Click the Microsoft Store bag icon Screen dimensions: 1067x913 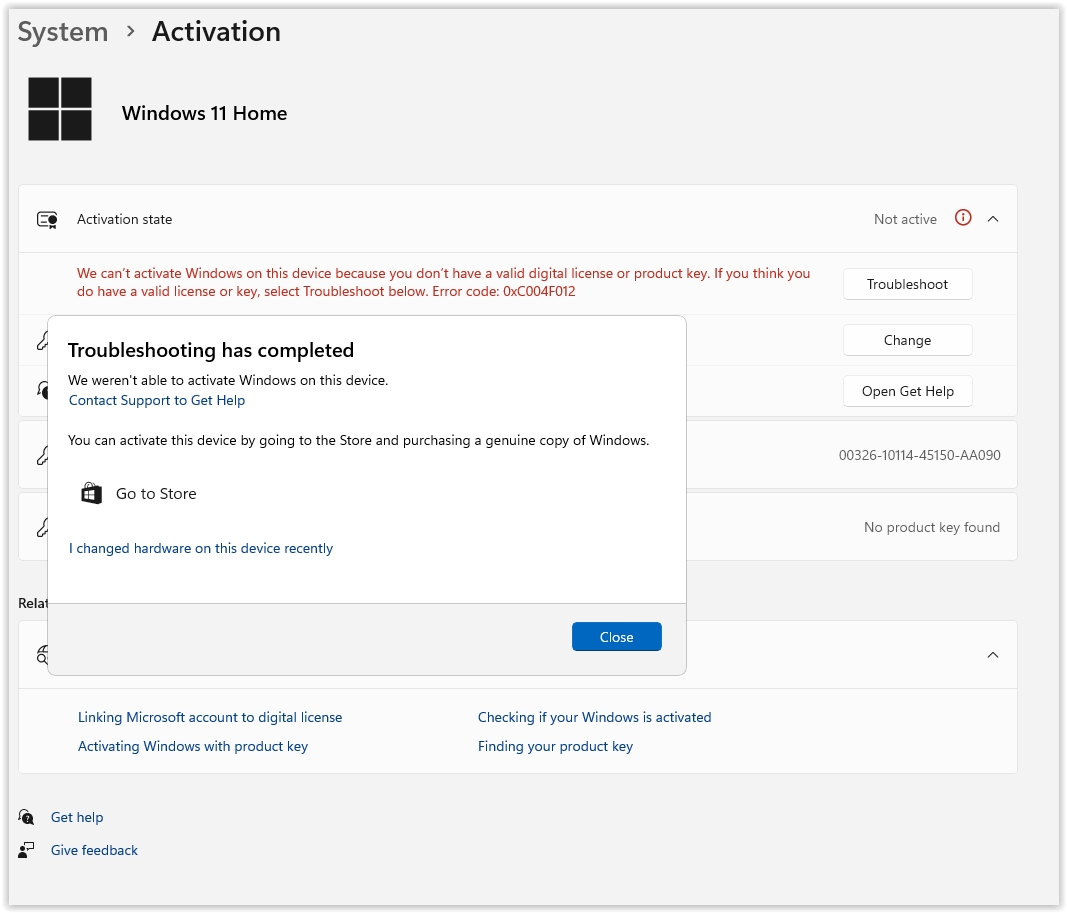91,493
